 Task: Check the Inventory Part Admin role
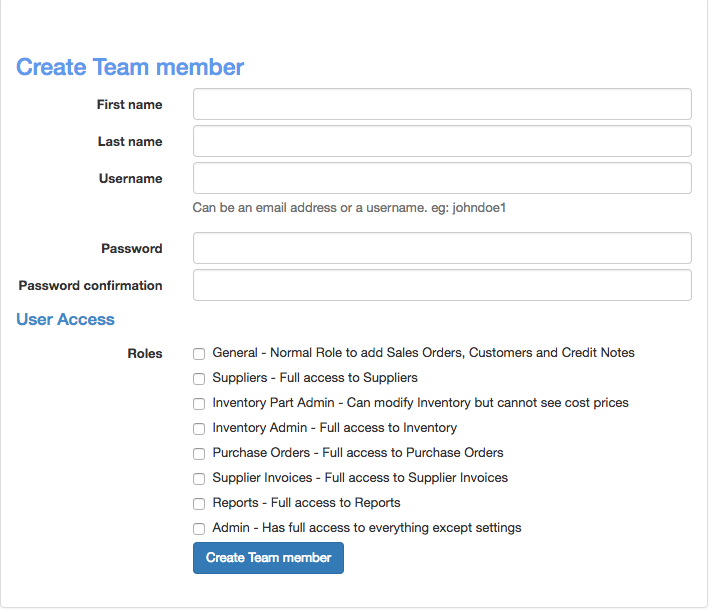coord(199,403)
